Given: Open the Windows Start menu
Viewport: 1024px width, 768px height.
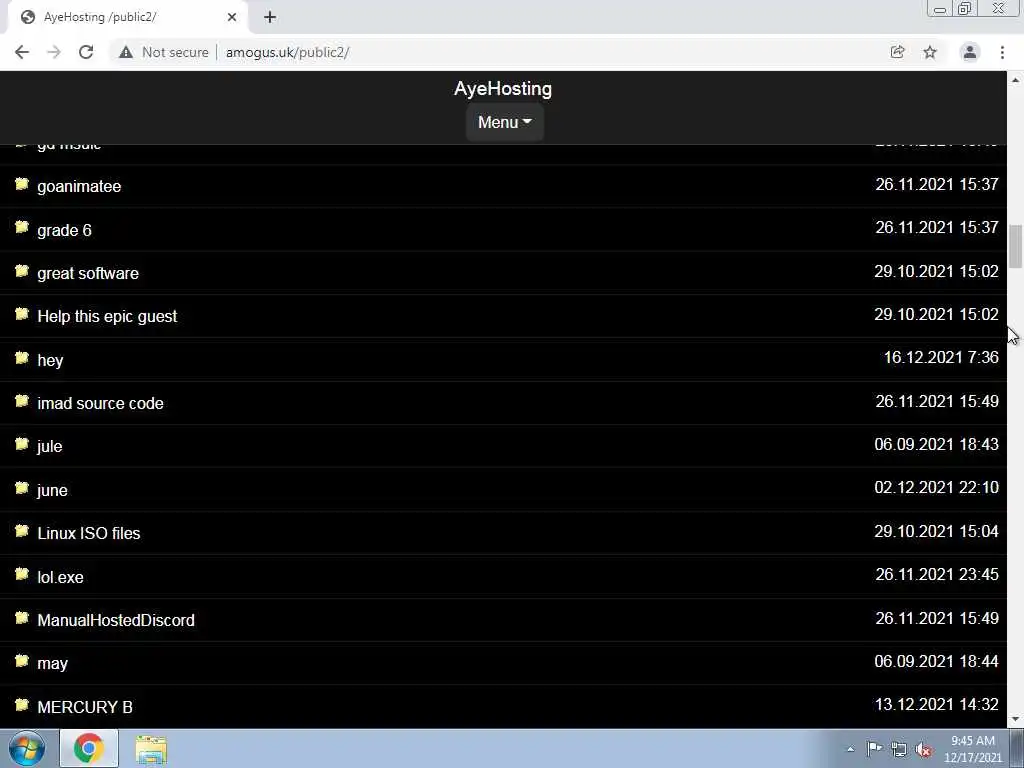Looking at the screenshot, I should tap(27, 748).
